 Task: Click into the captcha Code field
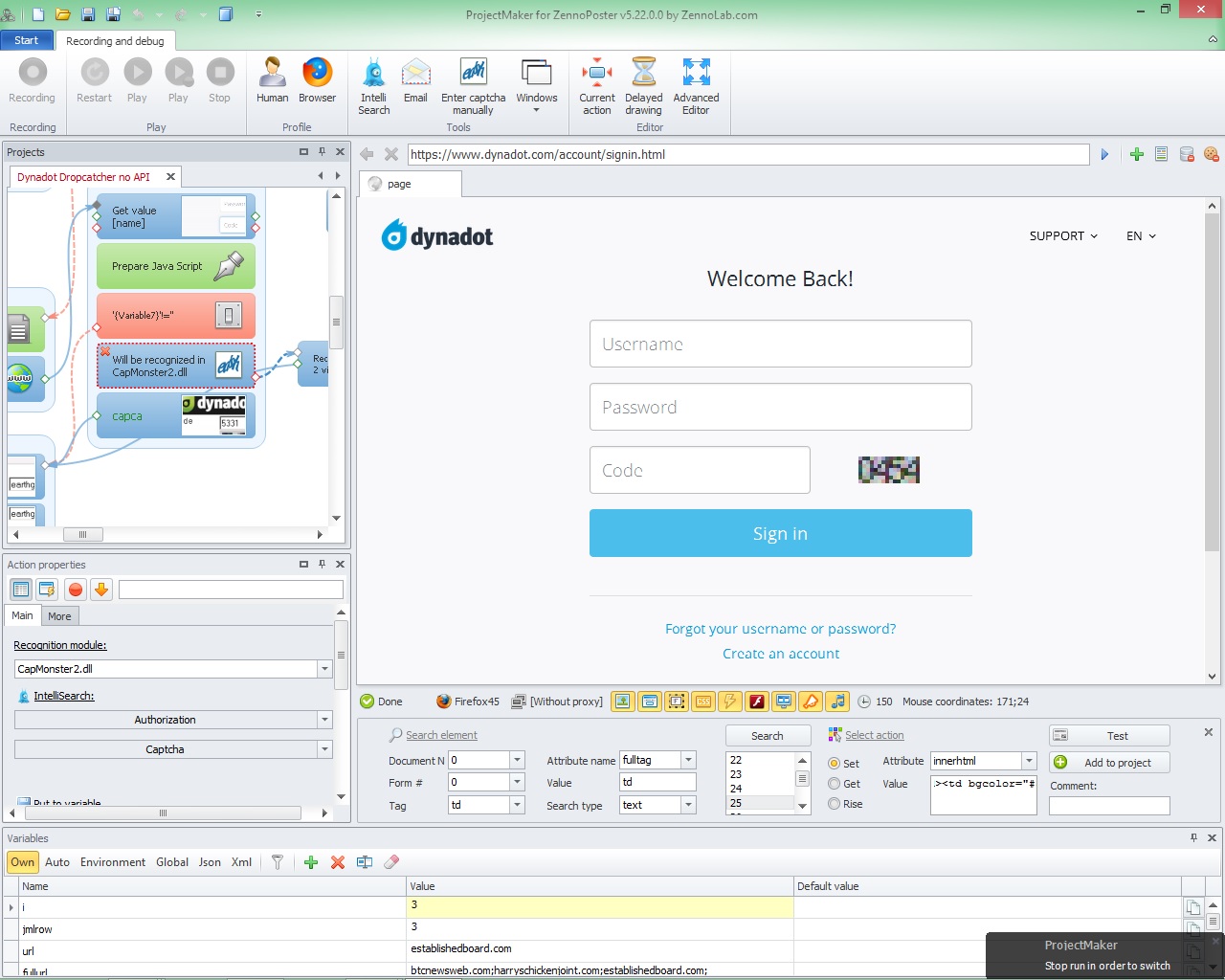700,470
